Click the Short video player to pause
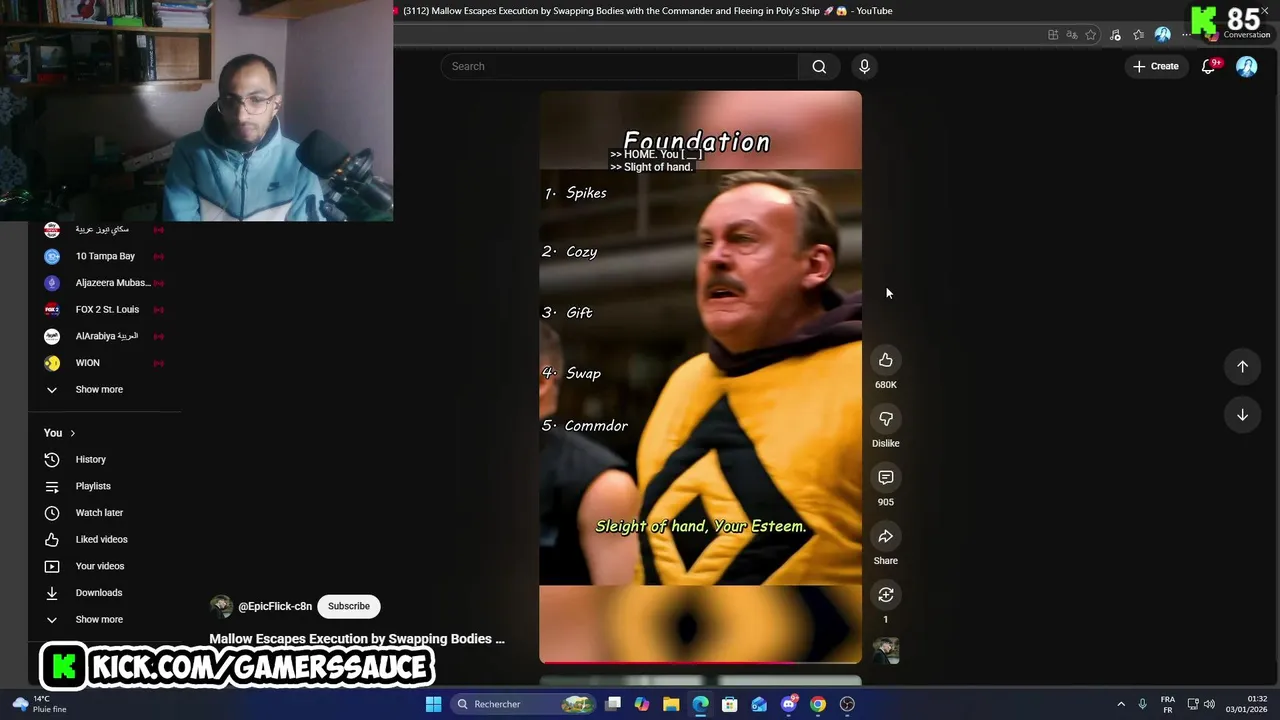 click(700, 377)
